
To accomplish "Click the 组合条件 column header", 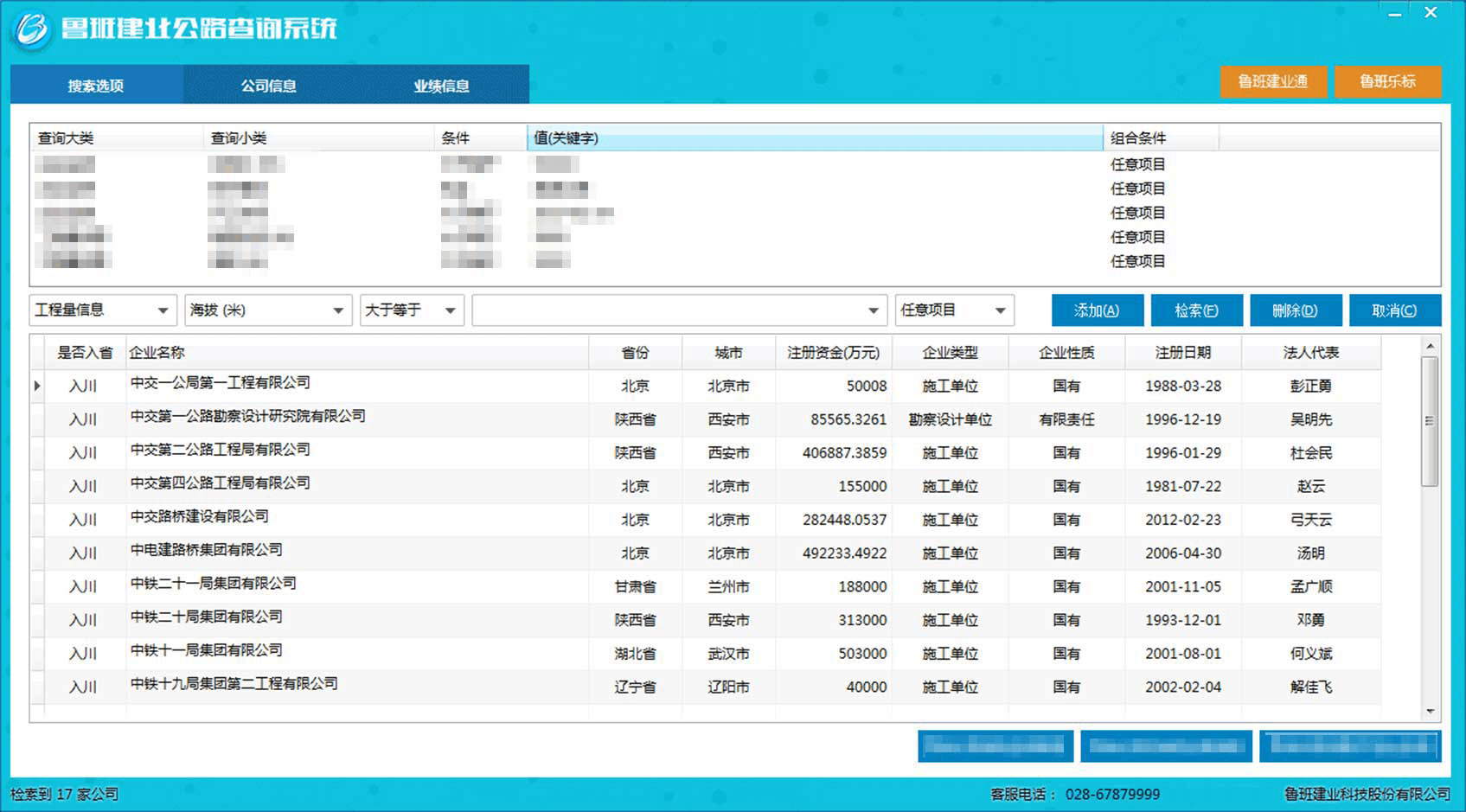I will pos(1161,137).
